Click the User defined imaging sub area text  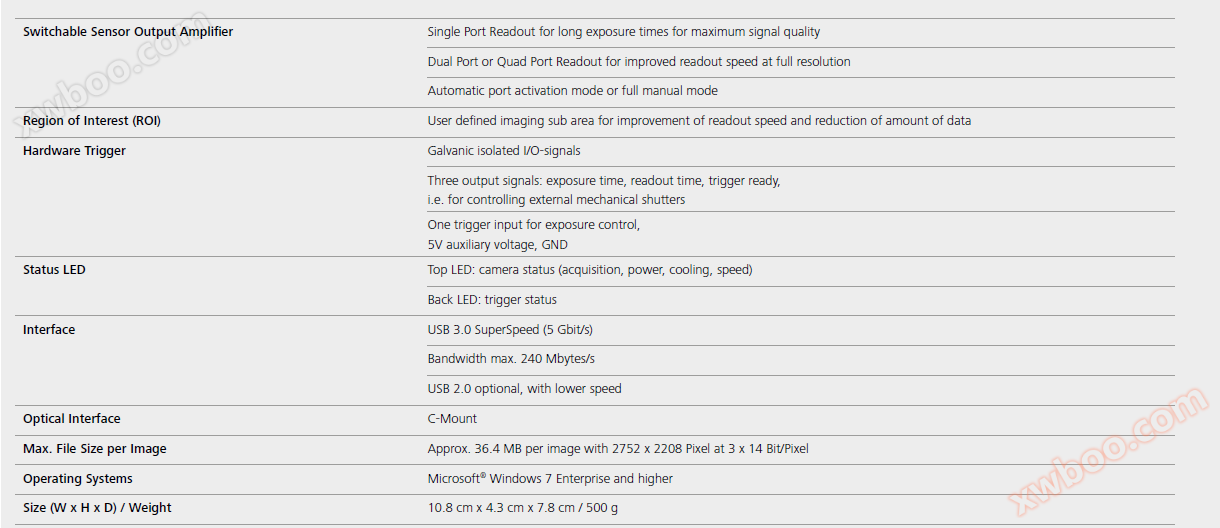[x=699, y=121]
